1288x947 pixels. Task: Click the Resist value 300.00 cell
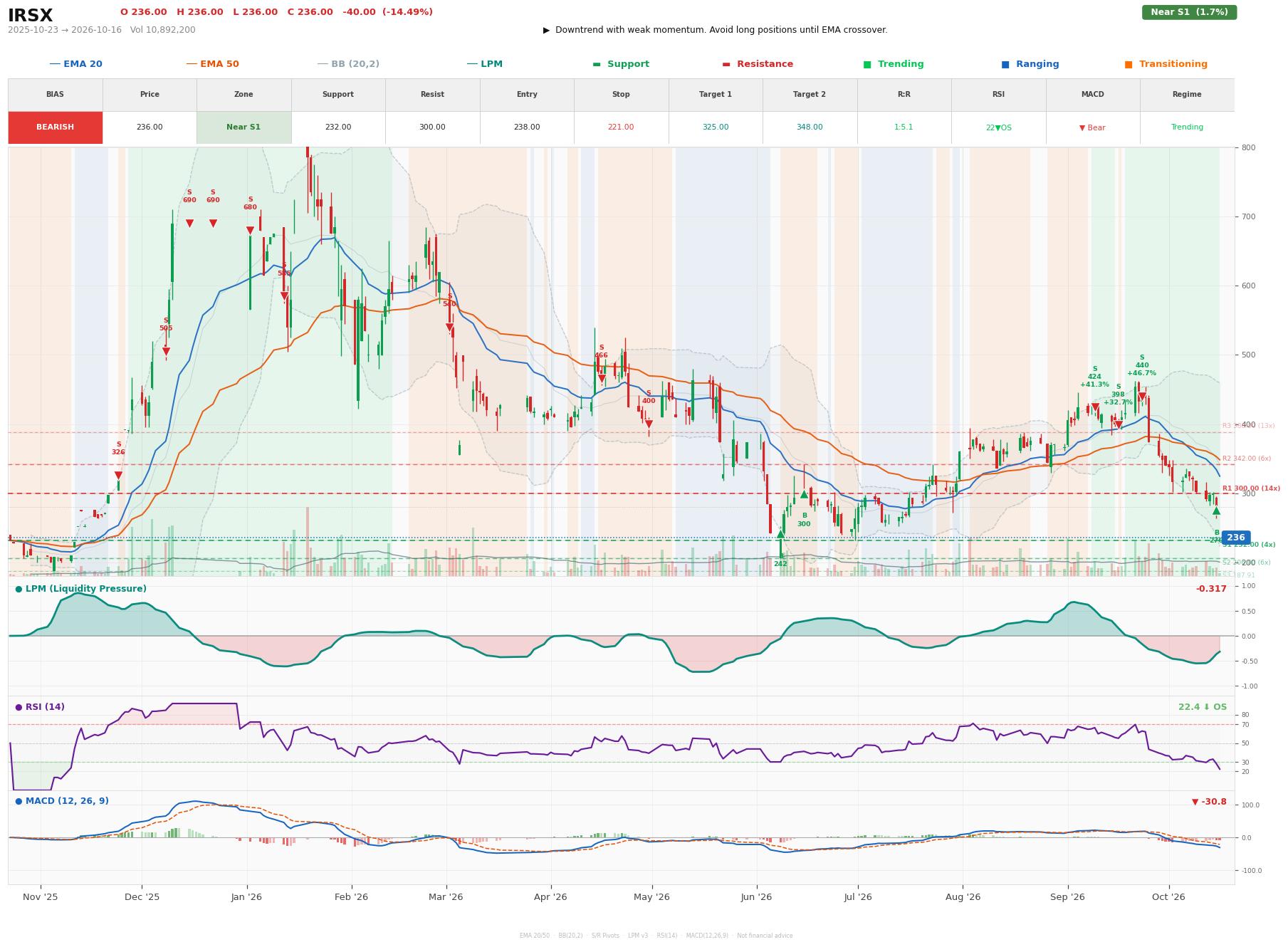pyautogui.click(x=432, y=127)
